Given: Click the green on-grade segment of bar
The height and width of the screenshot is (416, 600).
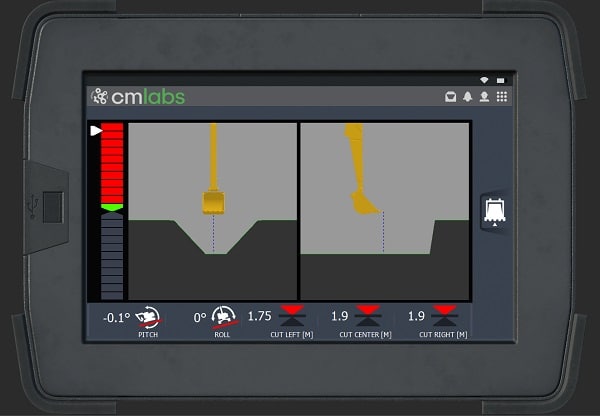Looking at the screenshot, I should click(112, 207).
